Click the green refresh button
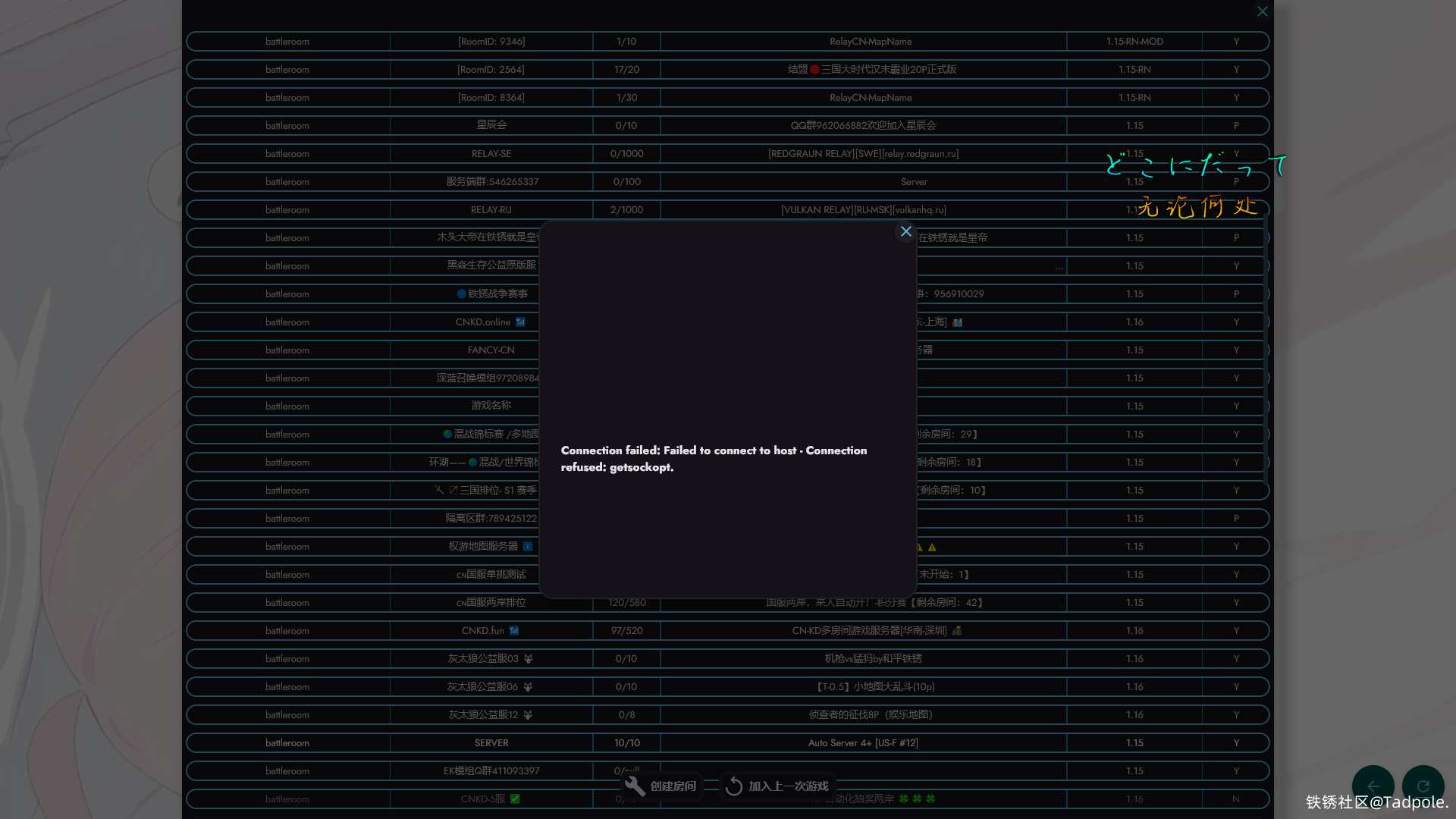The image size is (1456, 819). pyautogui.click(x=1423, y=786)
